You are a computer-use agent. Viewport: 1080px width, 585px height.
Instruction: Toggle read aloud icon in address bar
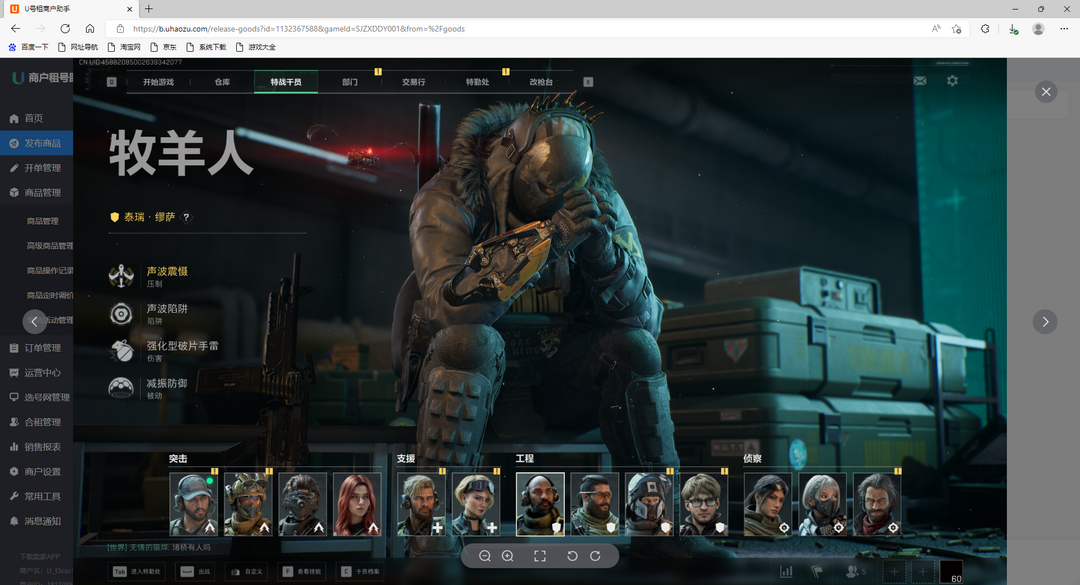pos(936,29)
